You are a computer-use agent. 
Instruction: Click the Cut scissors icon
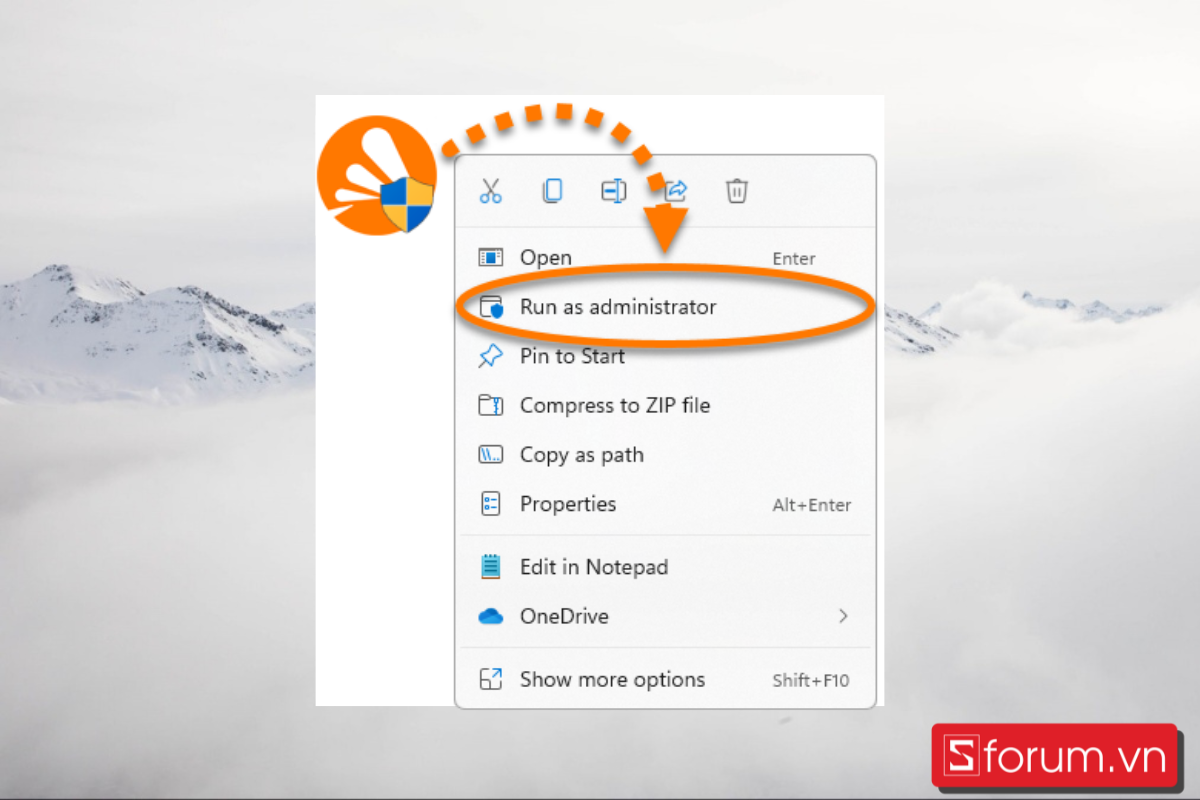point(490,190)
